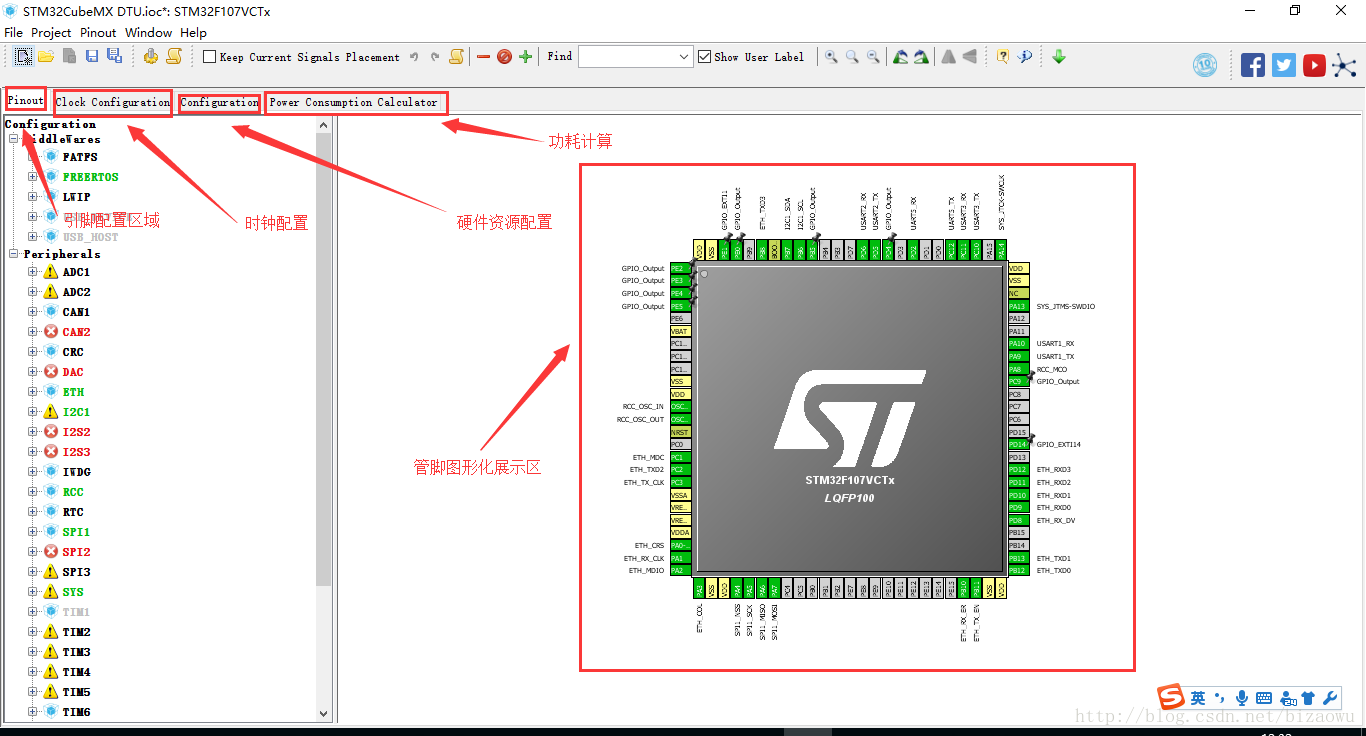1366x736 pixels.
Task: Click the PC1 pin on chip
Action: [679, 457]
